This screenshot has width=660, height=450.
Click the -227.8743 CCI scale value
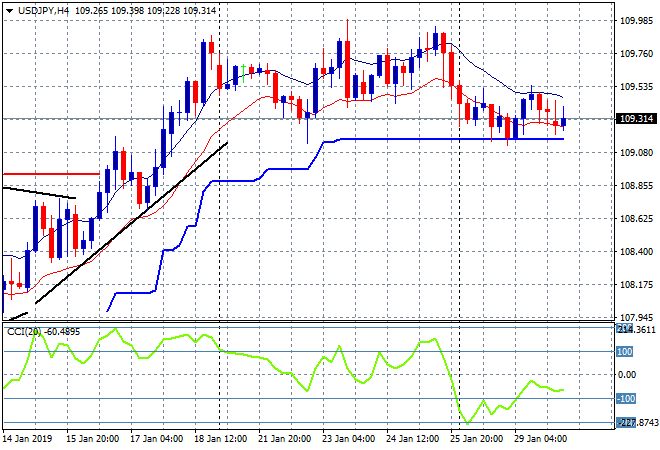click(x=637, y=423)
